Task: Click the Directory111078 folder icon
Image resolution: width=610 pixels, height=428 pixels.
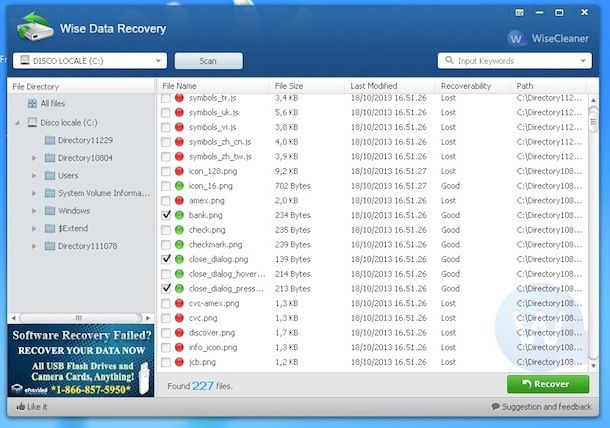Action: coord(50,246)
